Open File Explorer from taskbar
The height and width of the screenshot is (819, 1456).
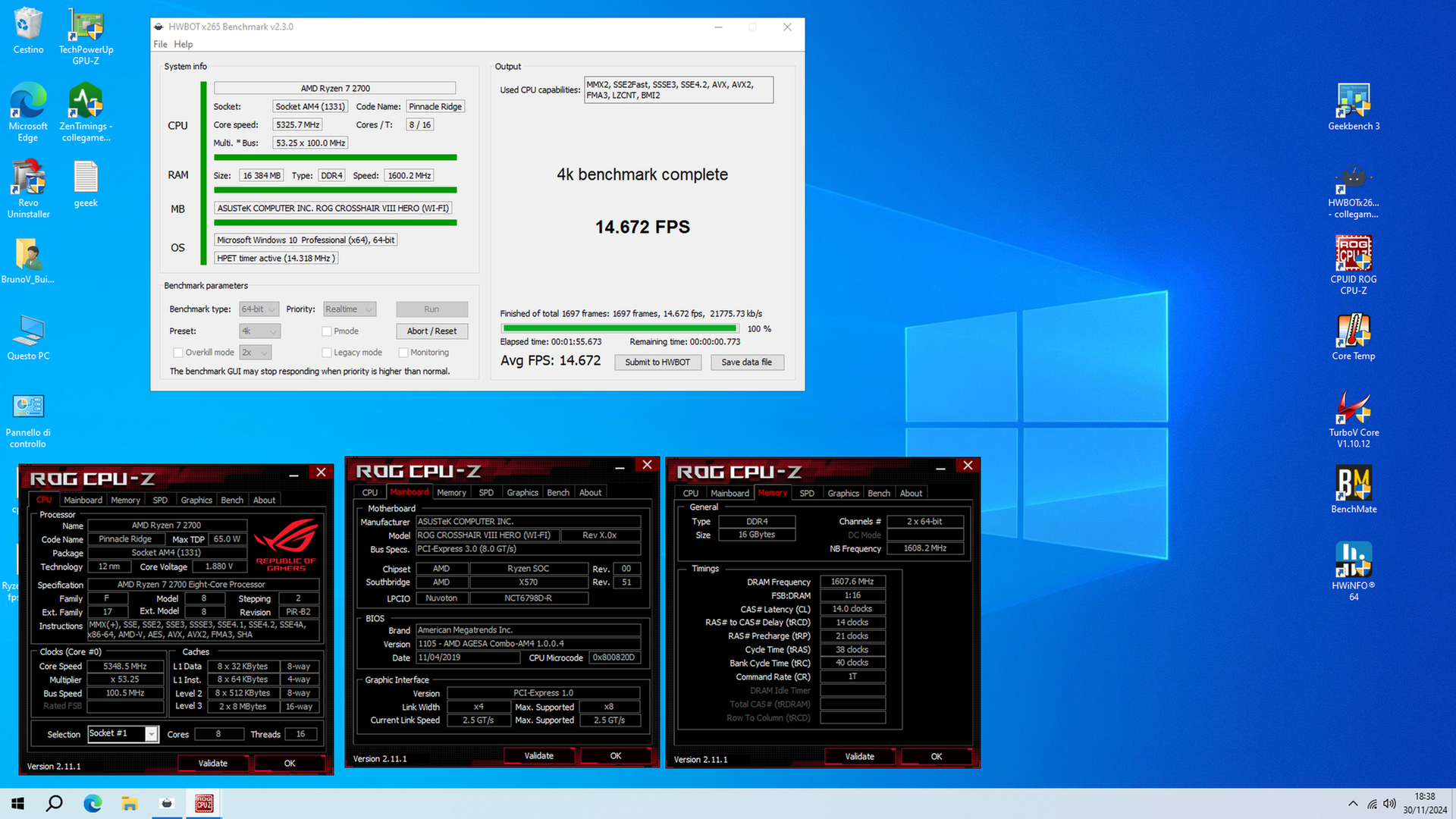point(130,803)
